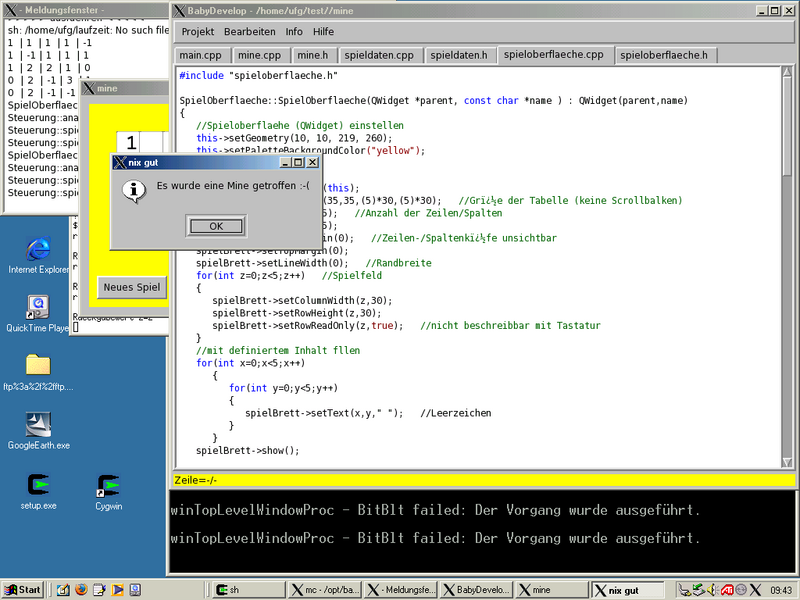Click the round gray tray icon

tap(741, 590)
